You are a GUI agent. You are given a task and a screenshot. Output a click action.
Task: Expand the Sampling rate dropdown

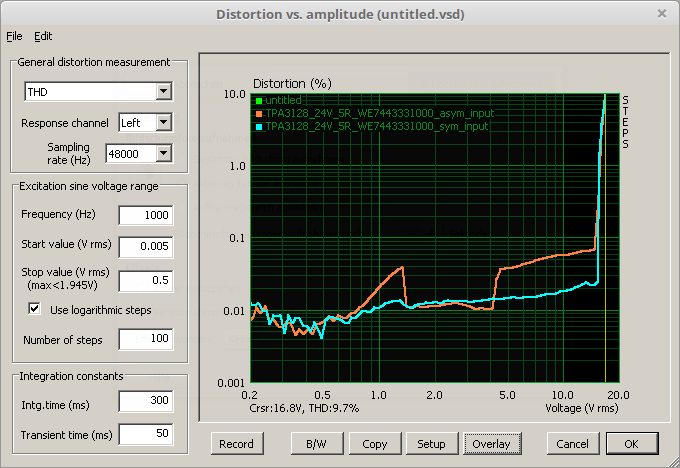pyautogui.click(x=164, y=153)
